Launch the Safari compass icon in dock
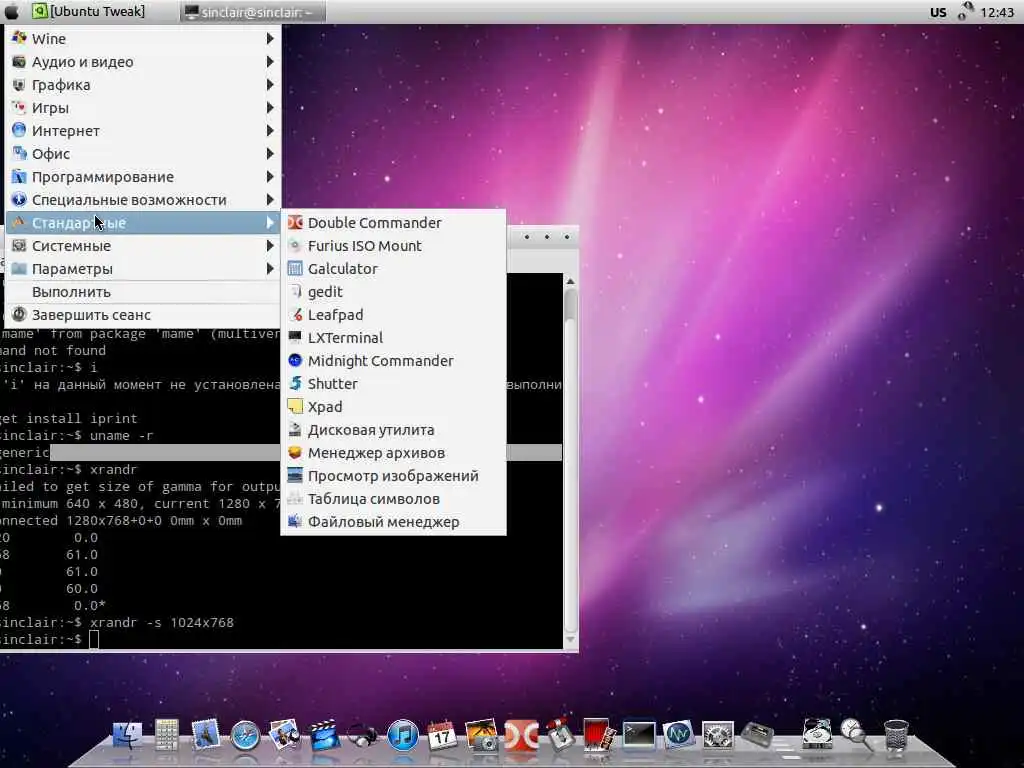This screenshot has width=1024, height=768. click(x=246, y=736)
